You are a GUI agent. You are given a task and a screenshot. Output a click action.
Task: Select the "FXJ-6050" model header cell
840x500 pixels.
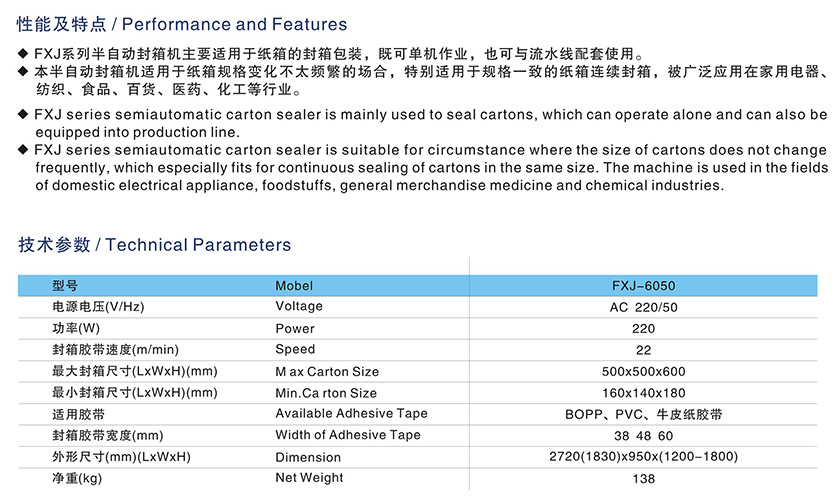click(643, 285)
